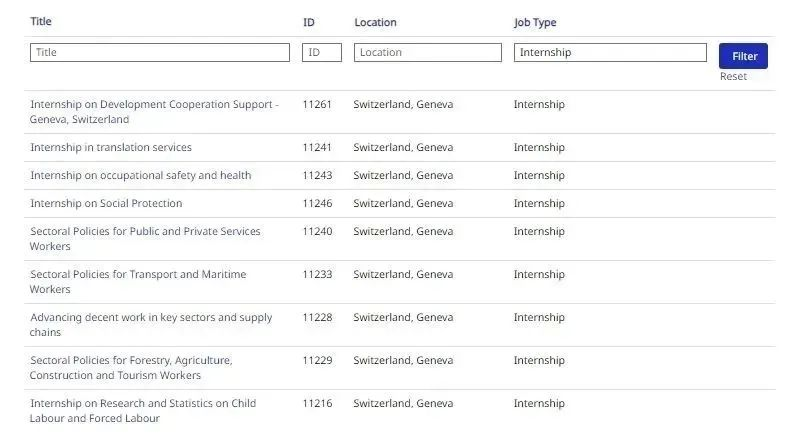The width and height of the screenshot is (800, 437).
Task: Sort by Location column header
Action: click(x=375, y=22)
